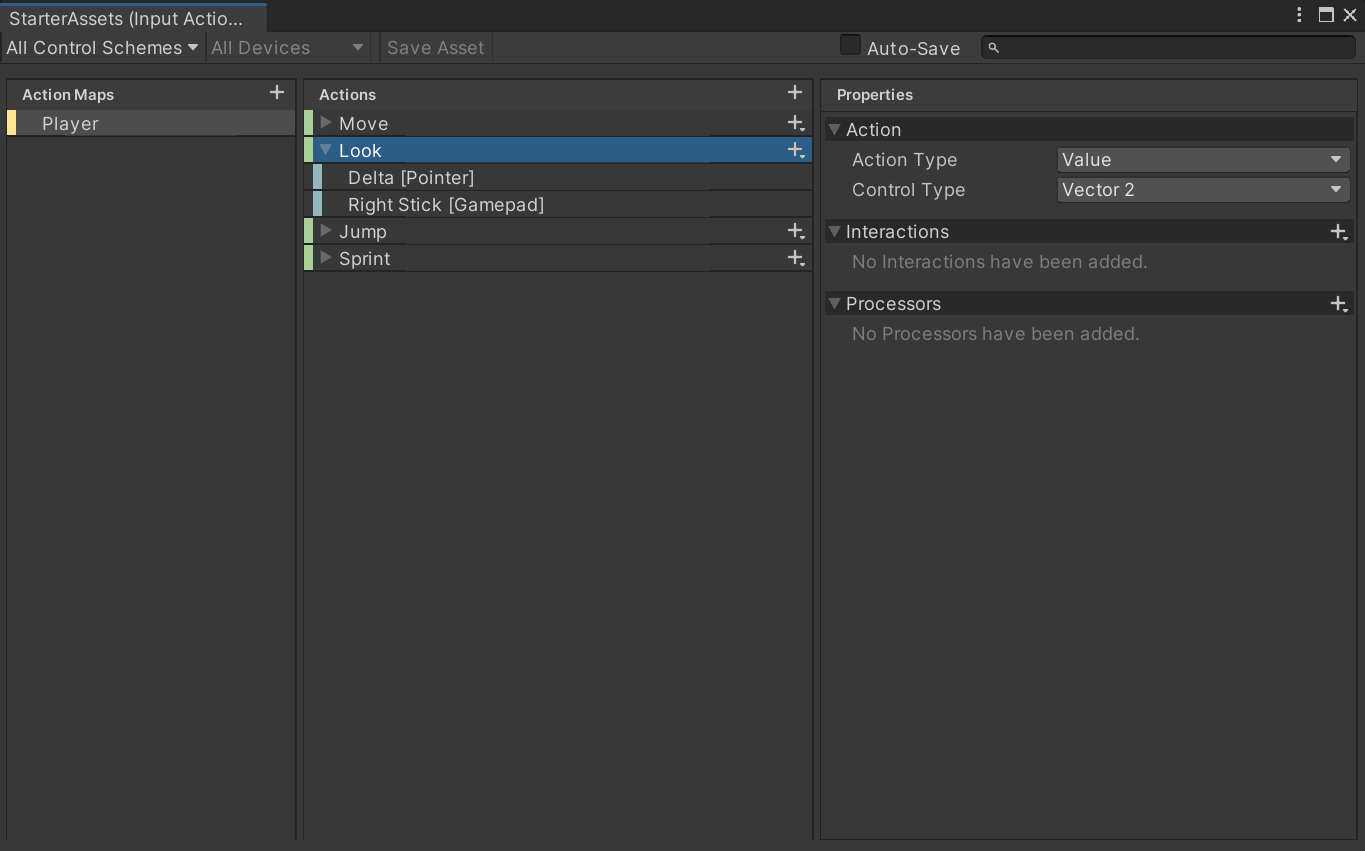The width and height of the screenshot is (1365, 851).
Task: Click the Action Maps panel header text
Action: click(68, 95)
